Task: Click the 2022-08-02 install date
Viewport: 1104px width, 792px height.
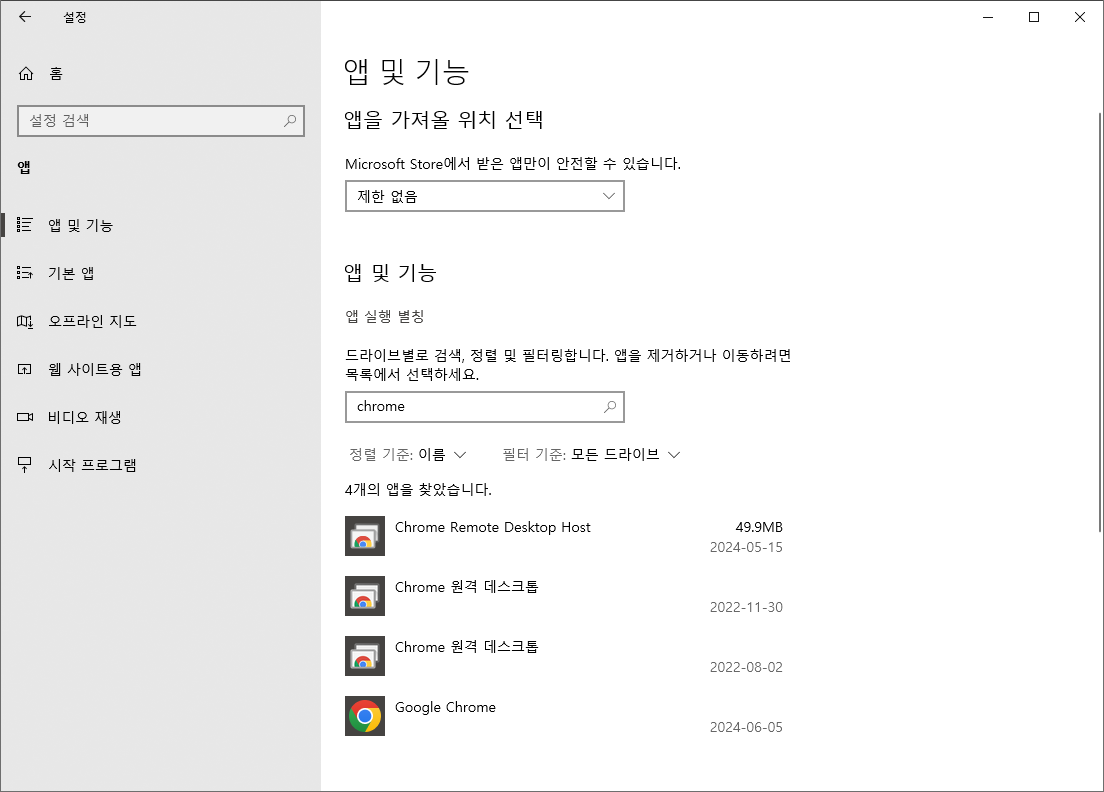Action: [x=746, y=667]
